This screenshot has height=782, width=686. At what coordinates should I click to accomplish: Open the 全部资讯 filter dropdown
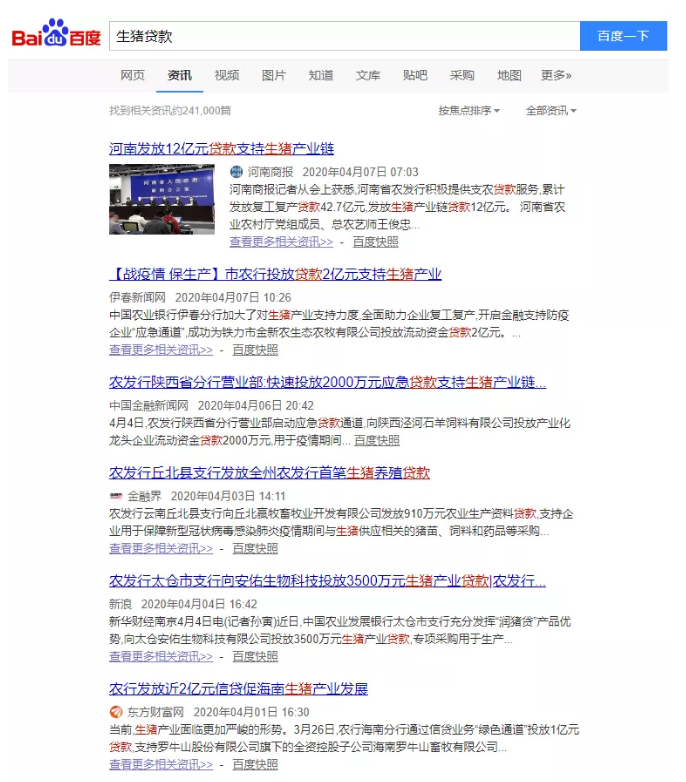(x=551, y=111)
